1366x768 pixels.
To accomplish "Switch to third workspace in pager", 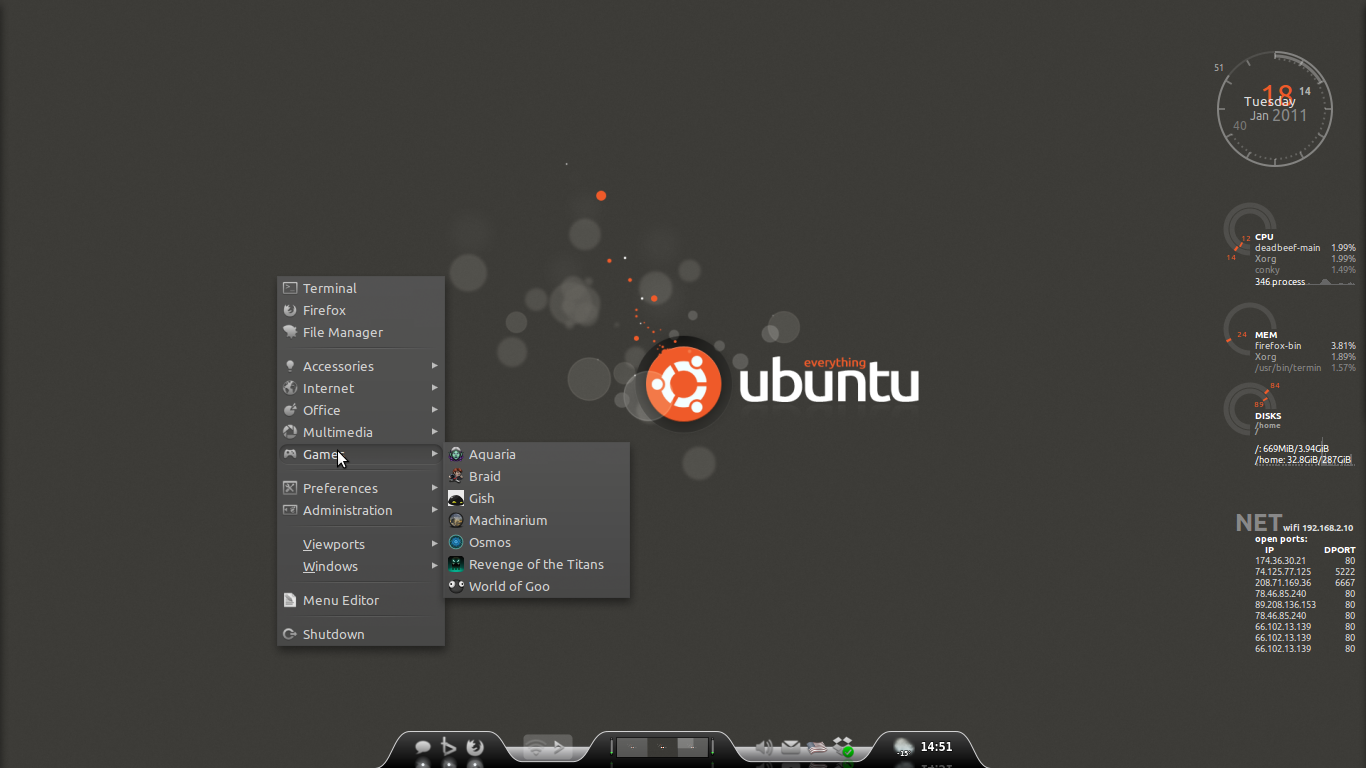I will tap(692, 747).
